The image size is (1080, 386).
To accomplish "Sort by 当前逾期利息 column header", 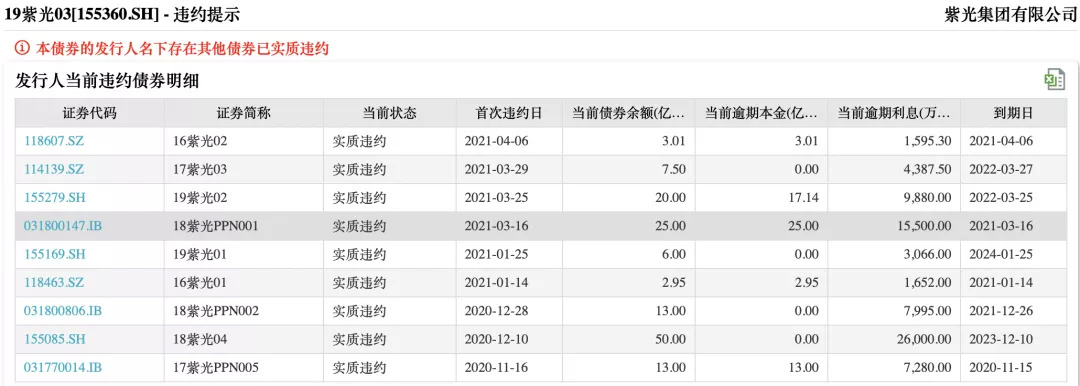I will point(894,113).
